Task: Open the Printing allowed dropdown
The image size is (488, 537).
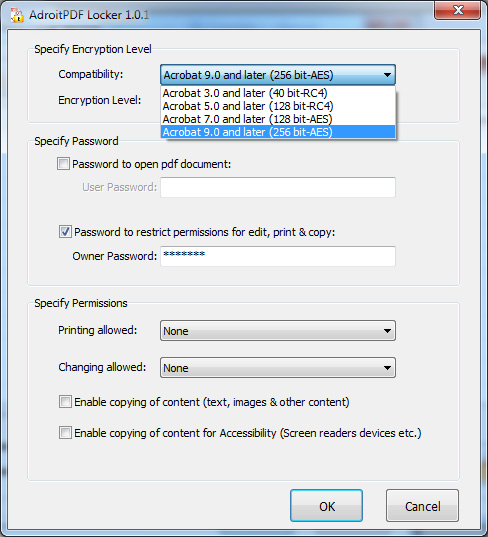Action: [278, 330]
